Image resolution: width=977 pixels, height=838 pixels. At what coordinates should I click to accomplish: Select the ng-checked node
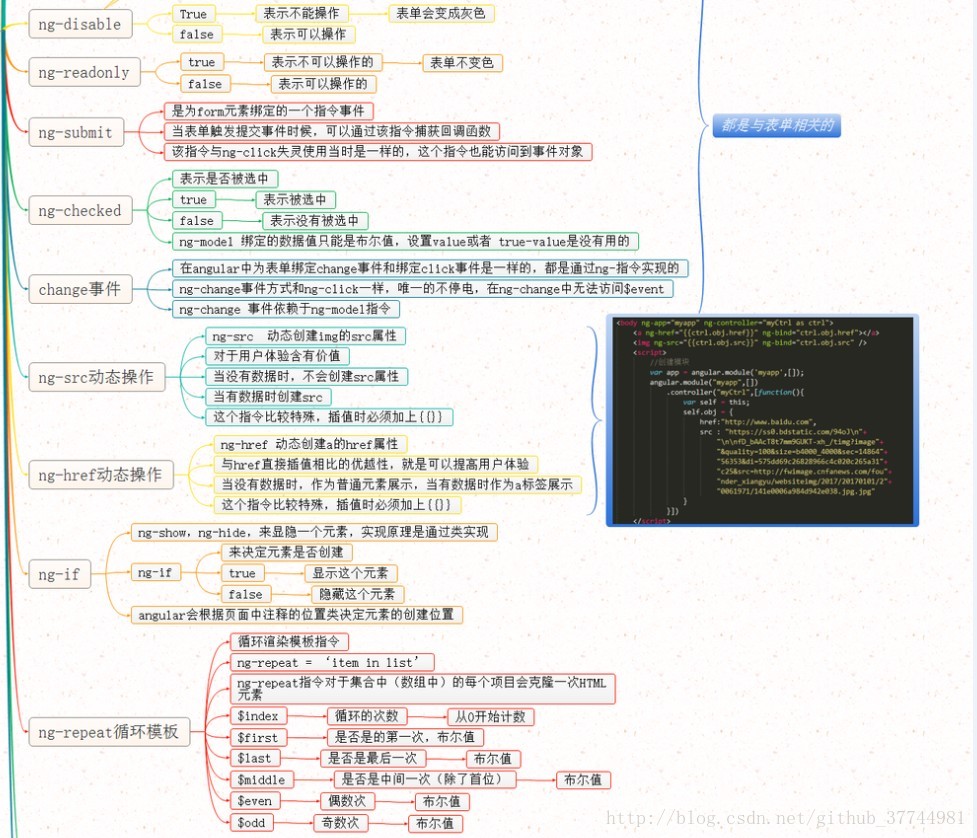click(80, 211)
